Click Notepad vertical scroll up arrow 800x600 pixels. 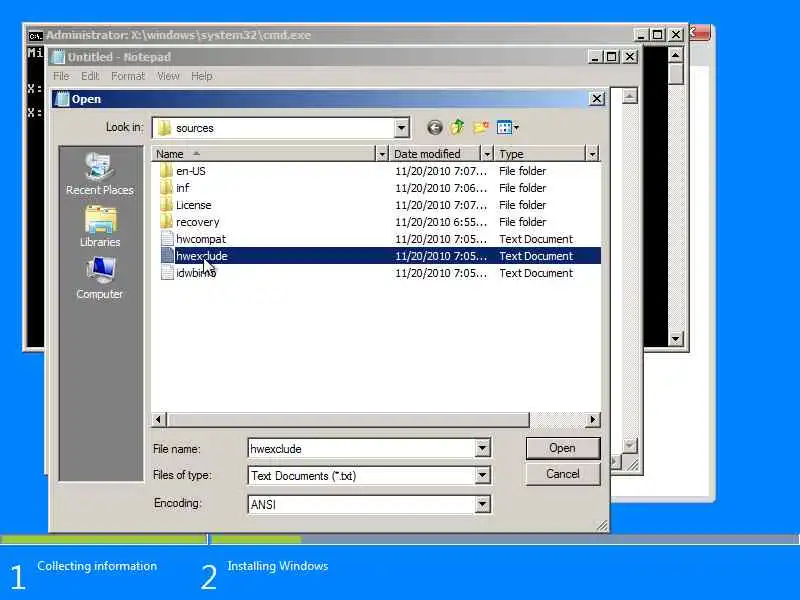point(630,96)
